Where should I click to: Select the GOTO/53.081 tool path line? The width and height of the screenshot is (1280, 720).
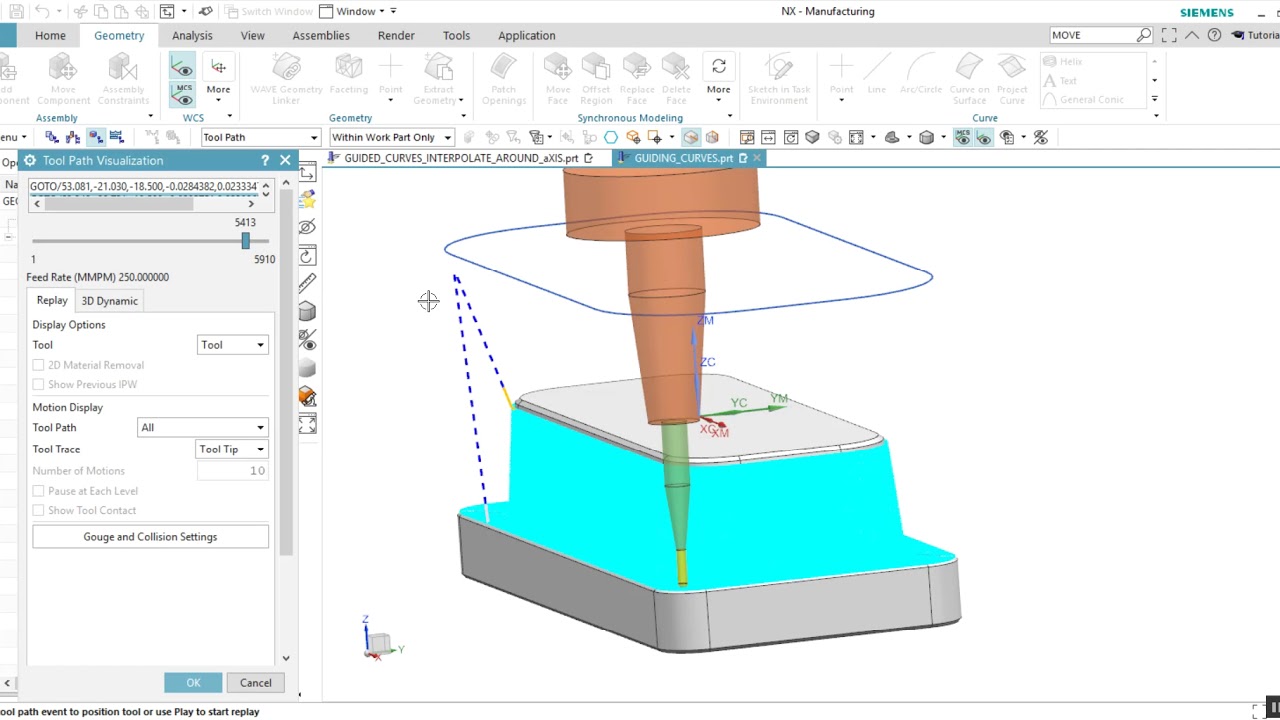(144, 186)
